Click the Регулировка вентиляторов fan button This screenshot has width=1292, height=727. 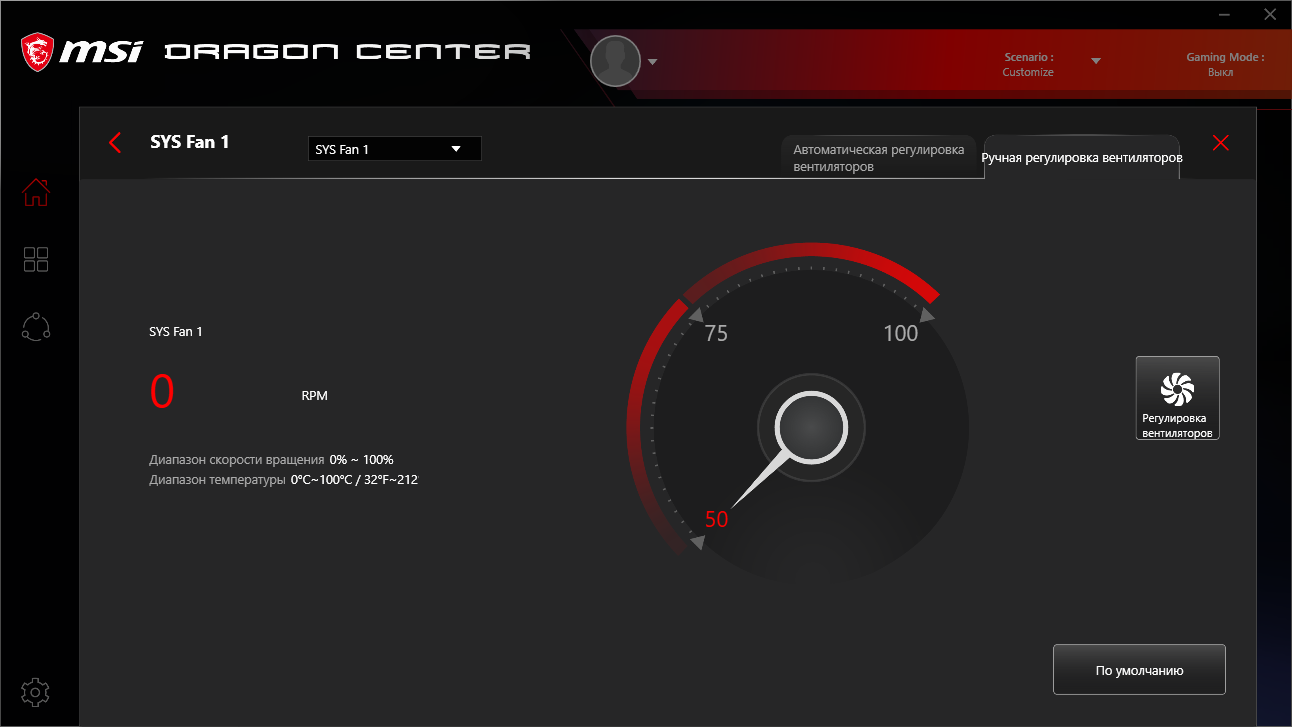click(1177, 398)
